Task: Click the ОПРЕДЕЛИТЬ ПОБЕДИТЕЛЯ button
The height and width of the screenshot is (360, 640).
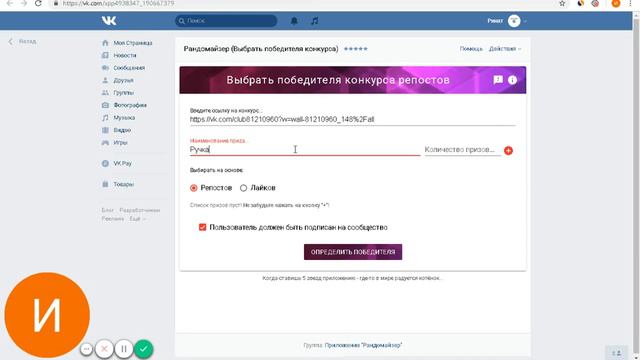Action: (353, 252)
